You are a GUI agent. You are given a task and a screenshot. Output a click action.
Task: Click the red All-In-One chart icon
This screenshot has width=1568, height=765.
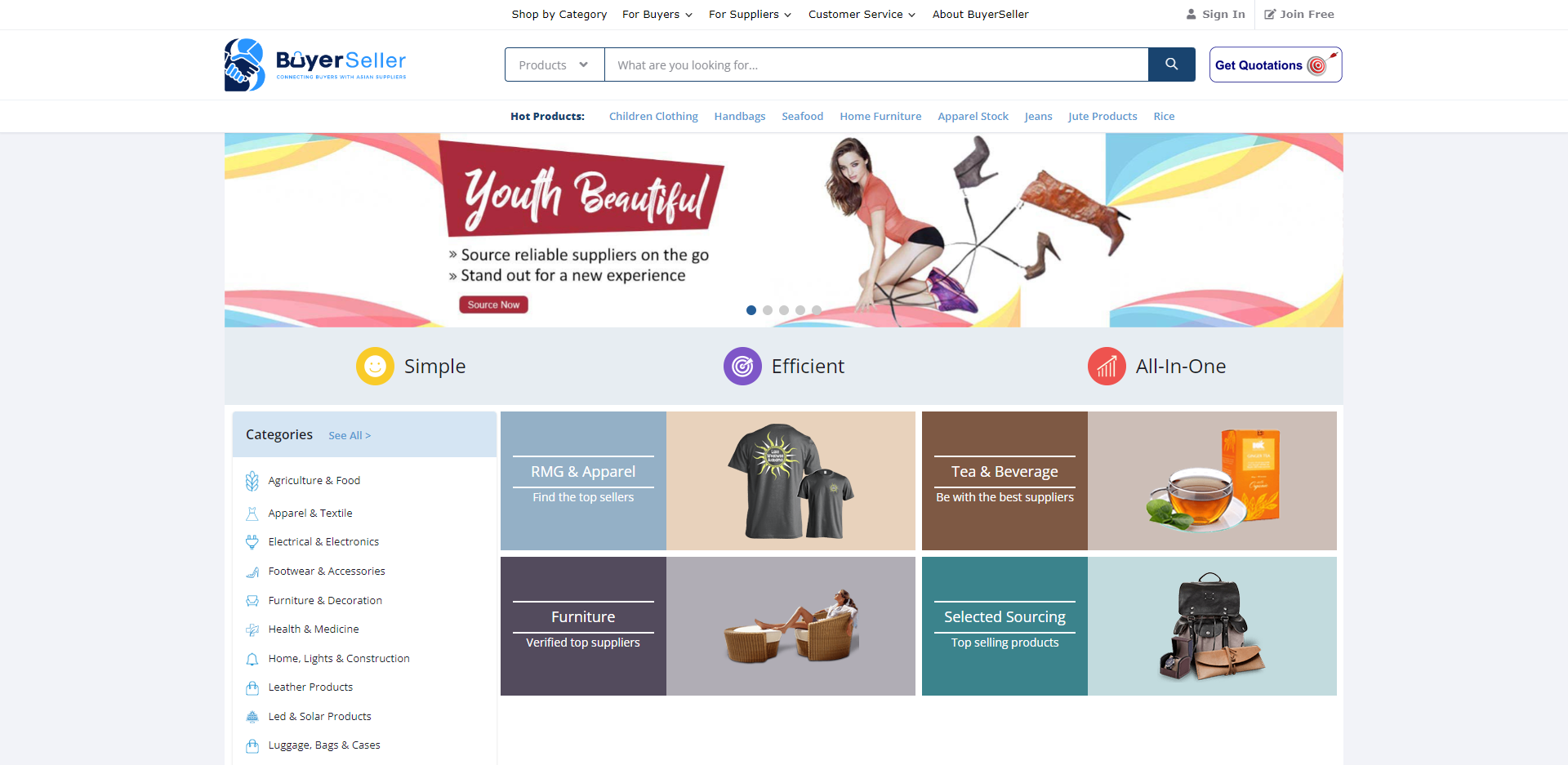point(1107,366)
